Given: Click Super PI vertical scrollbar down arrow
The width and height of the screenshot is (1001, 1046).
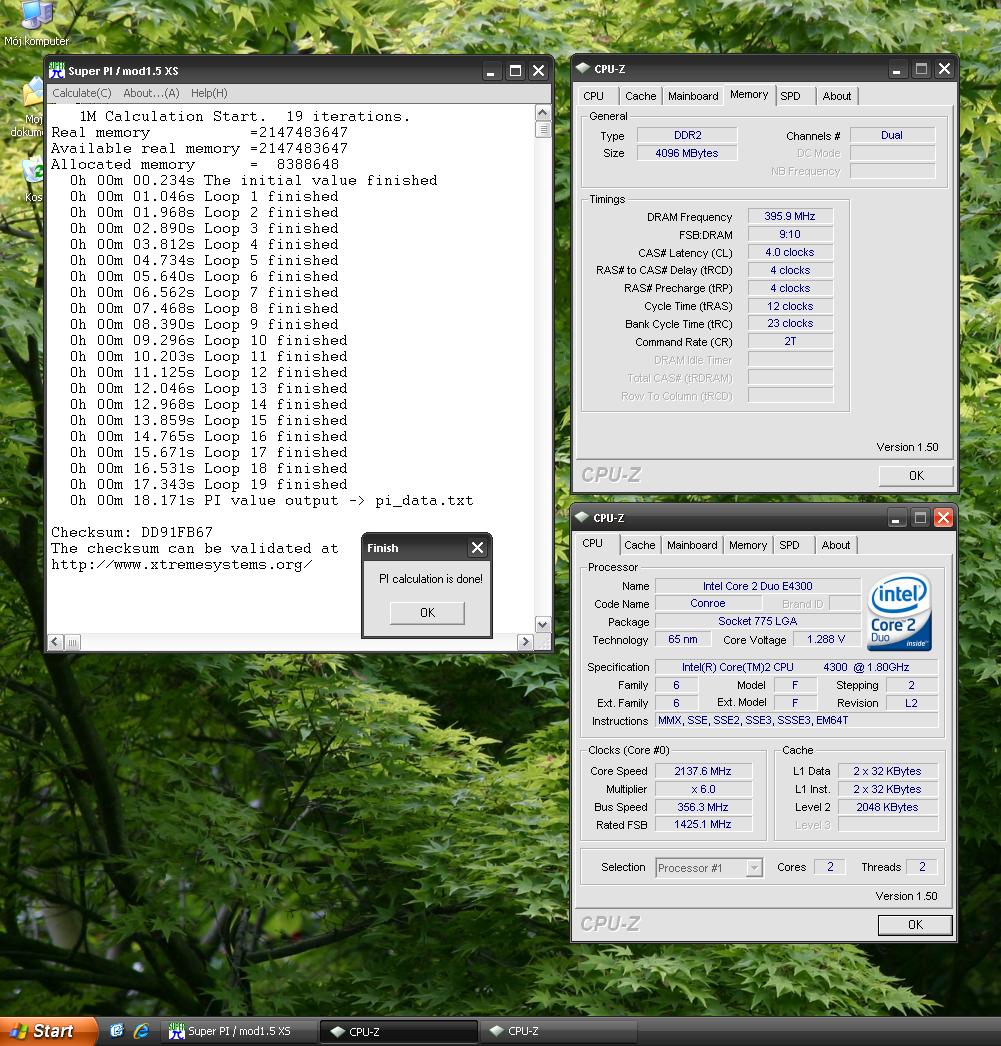Looking at the screenshot, I should 543,624.
